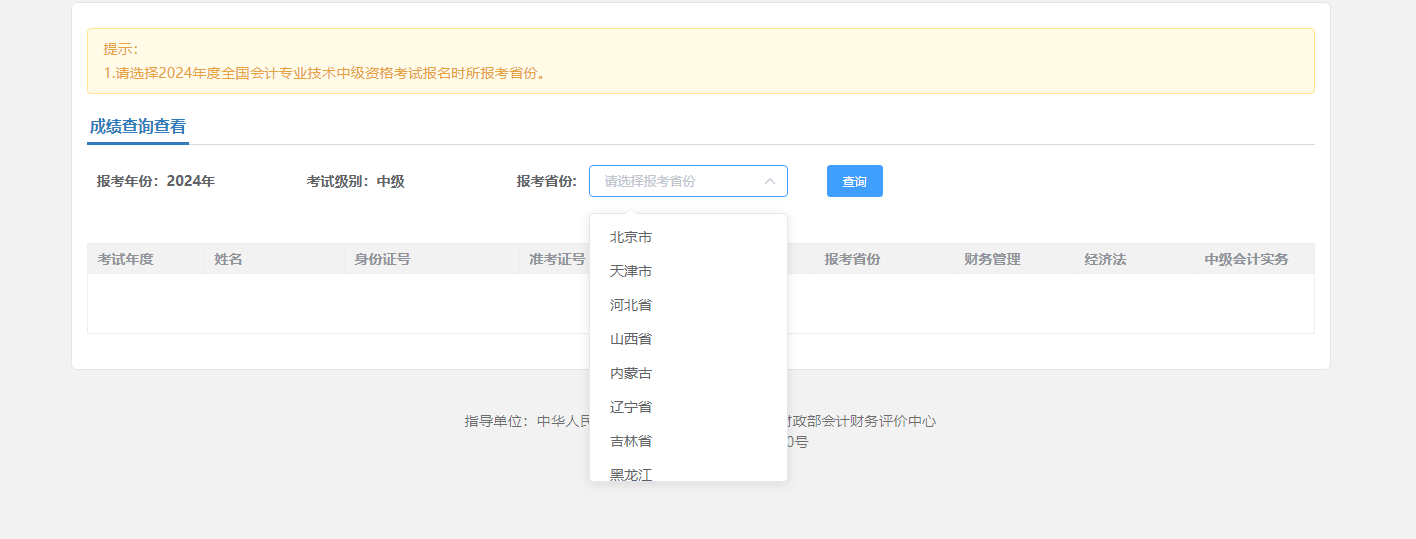1416x539 pixels.
Task: Click the 身份证号 column header
Action: [x=382, y=259]
